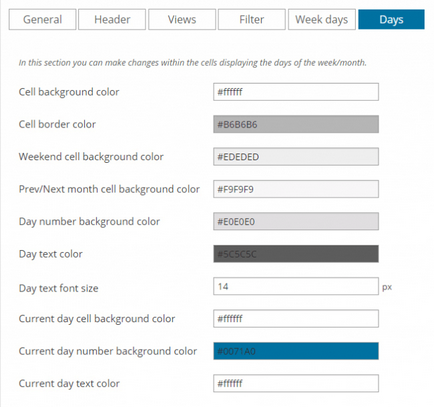Click the Prev/Next month cell background #F9F9F9 field
Screen dimensions: 434x407
point(296,189)
